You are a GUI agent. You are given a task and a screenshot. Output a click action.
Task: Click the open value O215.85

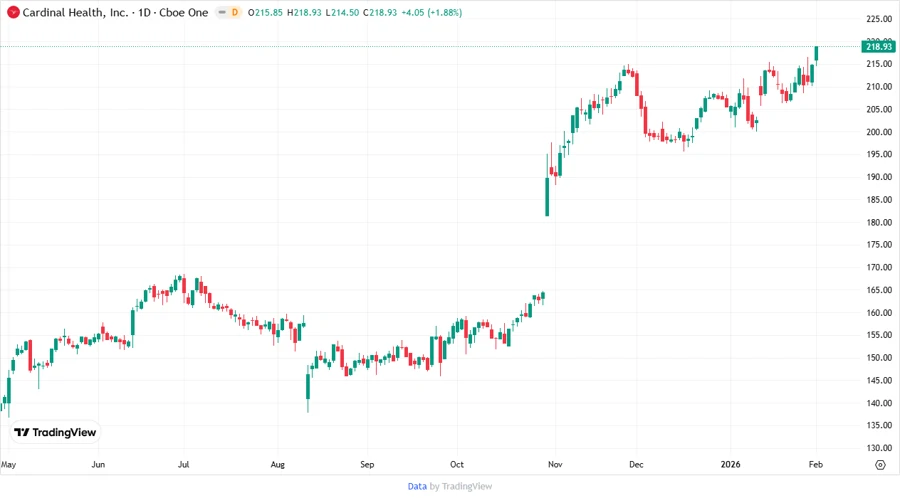[265, 12]
